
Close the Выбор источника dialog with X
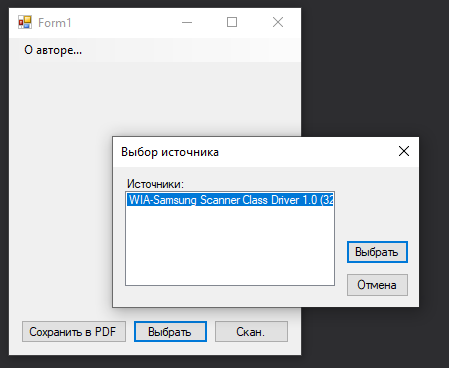click(x=404, y=151)
